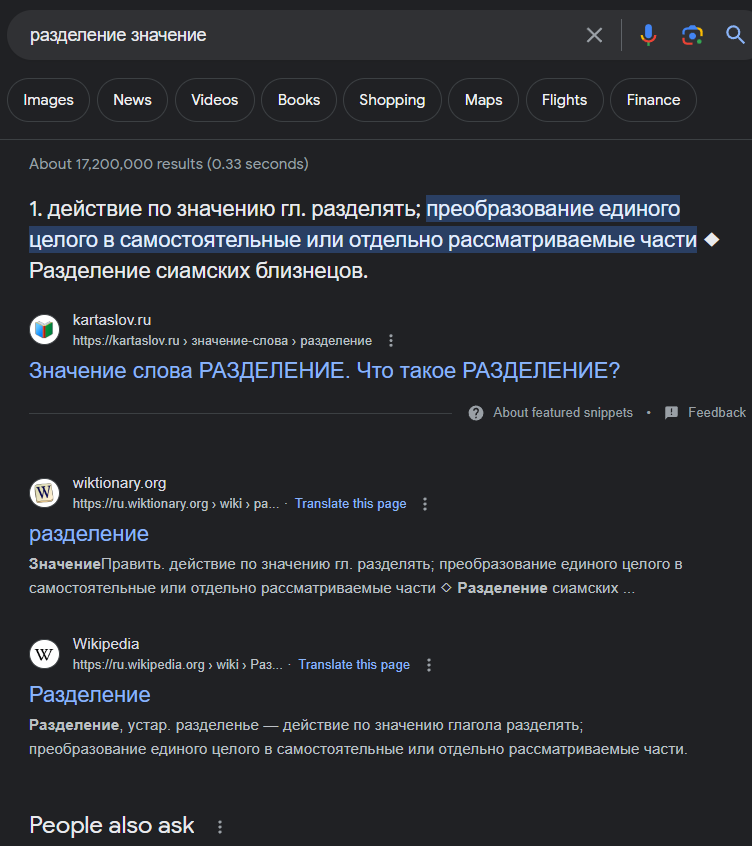Switch to the News tab
The height and width of the screenshot is (846, 752).
(132, 100)
